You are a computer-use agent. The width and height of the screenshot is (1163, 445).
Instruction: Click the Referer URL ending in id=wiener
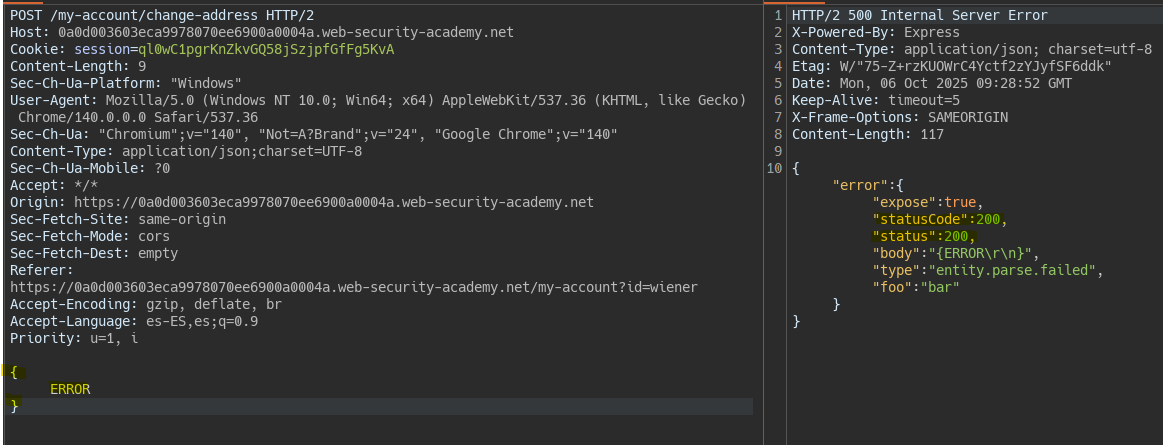[353, 287]
